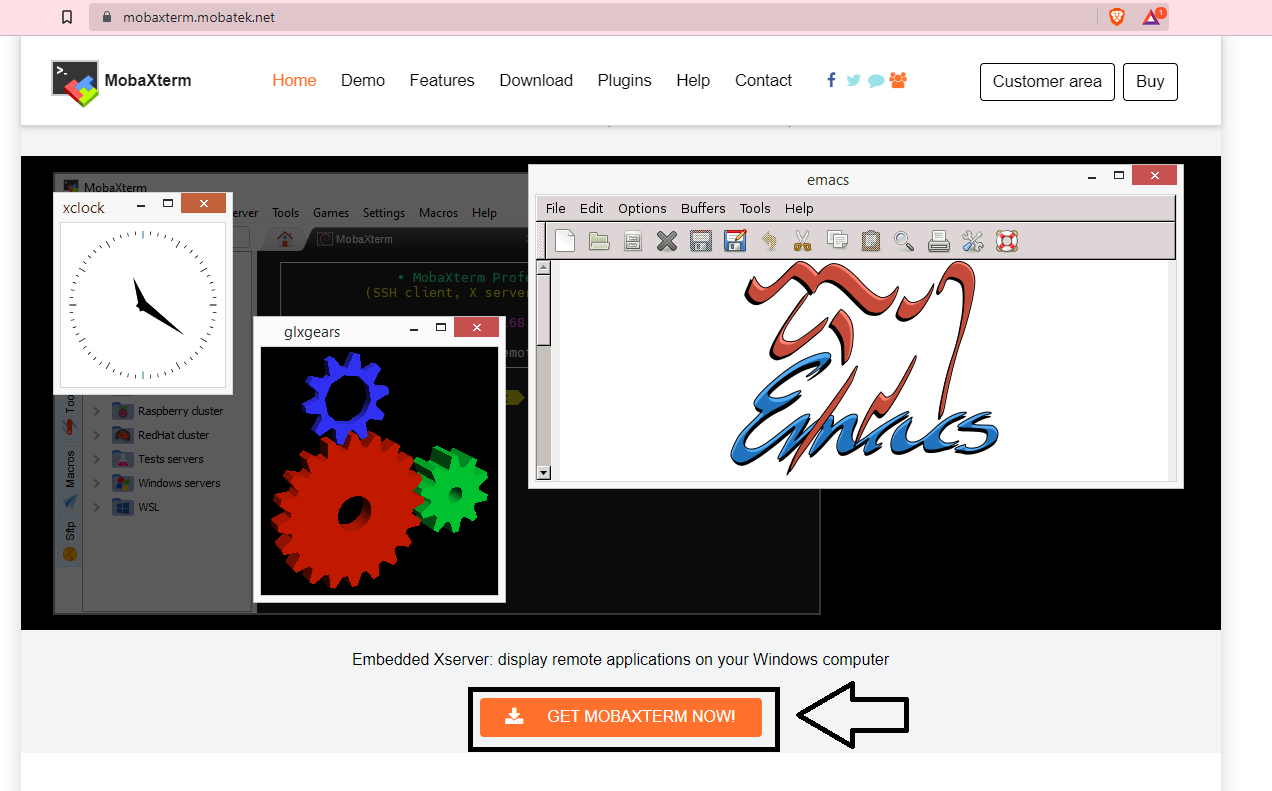Select the scissors Cut icon in emacs
Image resolution: width=1272 pixels, height=791 pixels.
[x=803, y=240]
